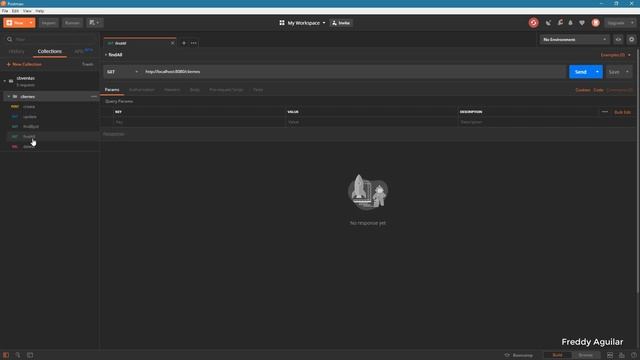Open the File menu
Viewport: 640px width, 360px height.
[x=5, y=11]
